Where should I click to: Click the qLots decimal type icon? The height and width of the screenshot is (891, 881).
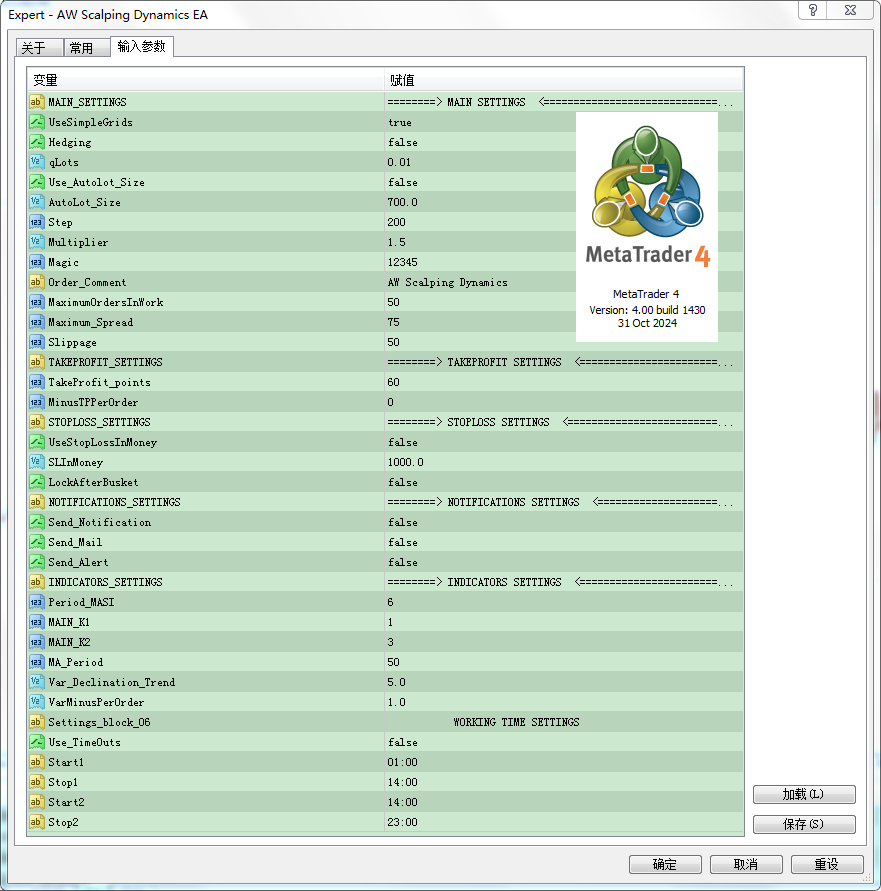click(36, 162)
